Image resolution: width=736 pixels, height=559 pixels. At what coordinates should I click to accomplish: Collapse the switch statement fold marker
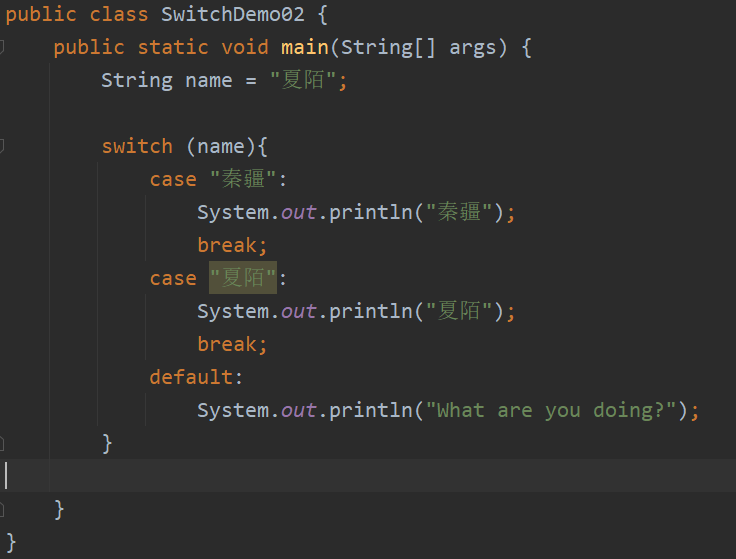(2, 146)
